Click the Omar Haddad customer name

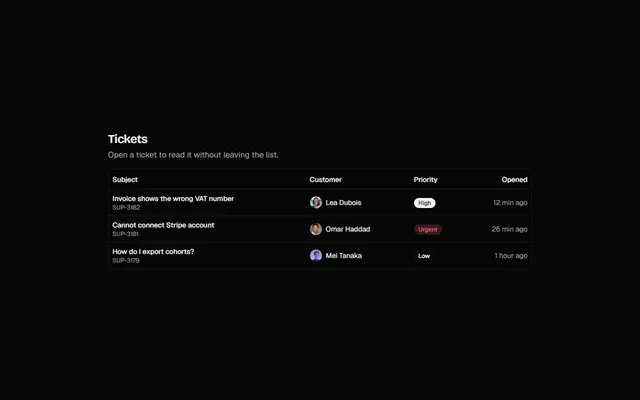[348, 229]
